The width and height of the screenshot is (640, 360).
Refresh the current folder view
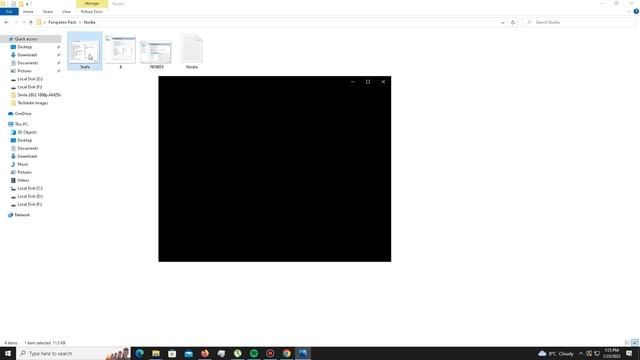coord(513,22)
